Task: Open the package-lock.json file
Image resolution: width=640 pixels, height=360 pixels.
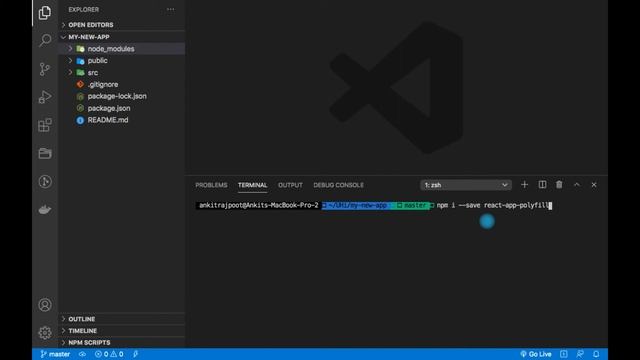Action: tap(122, 96)
